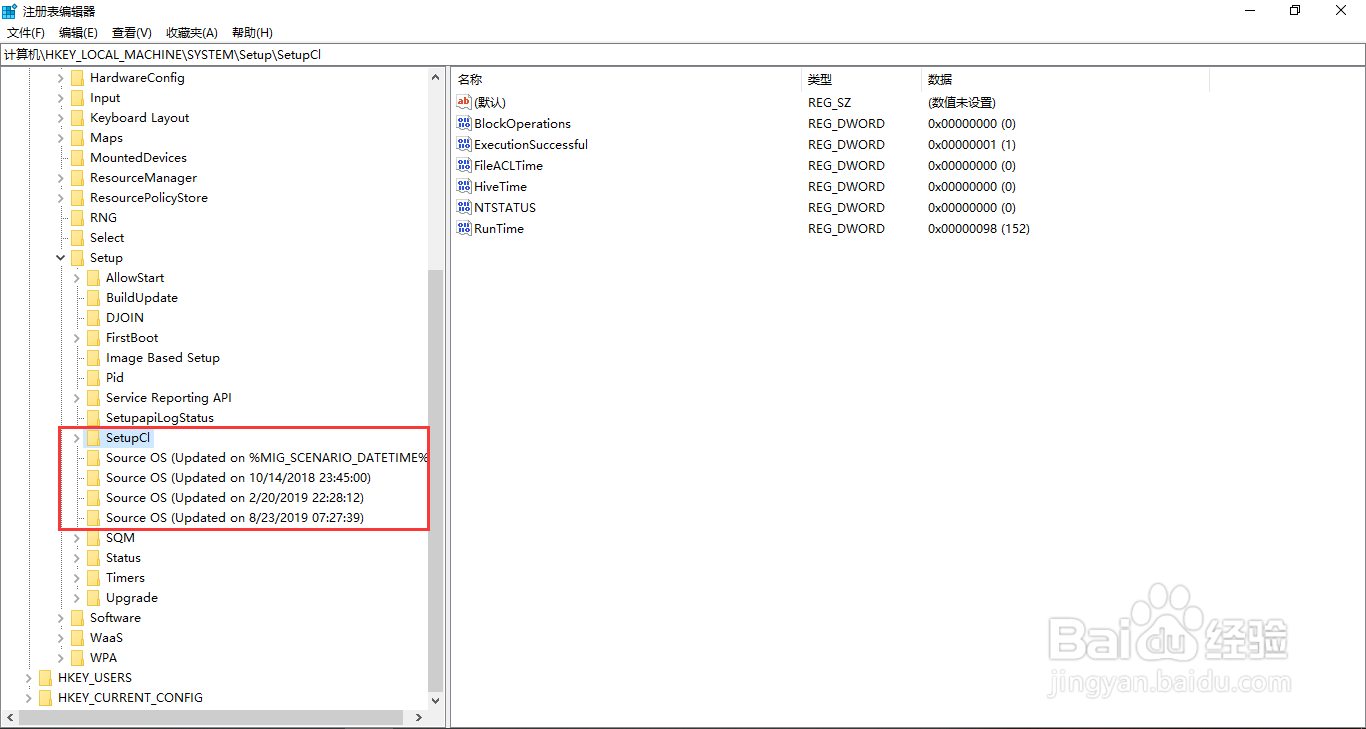Open the 查看(V) menu

[x=131, y=32]
